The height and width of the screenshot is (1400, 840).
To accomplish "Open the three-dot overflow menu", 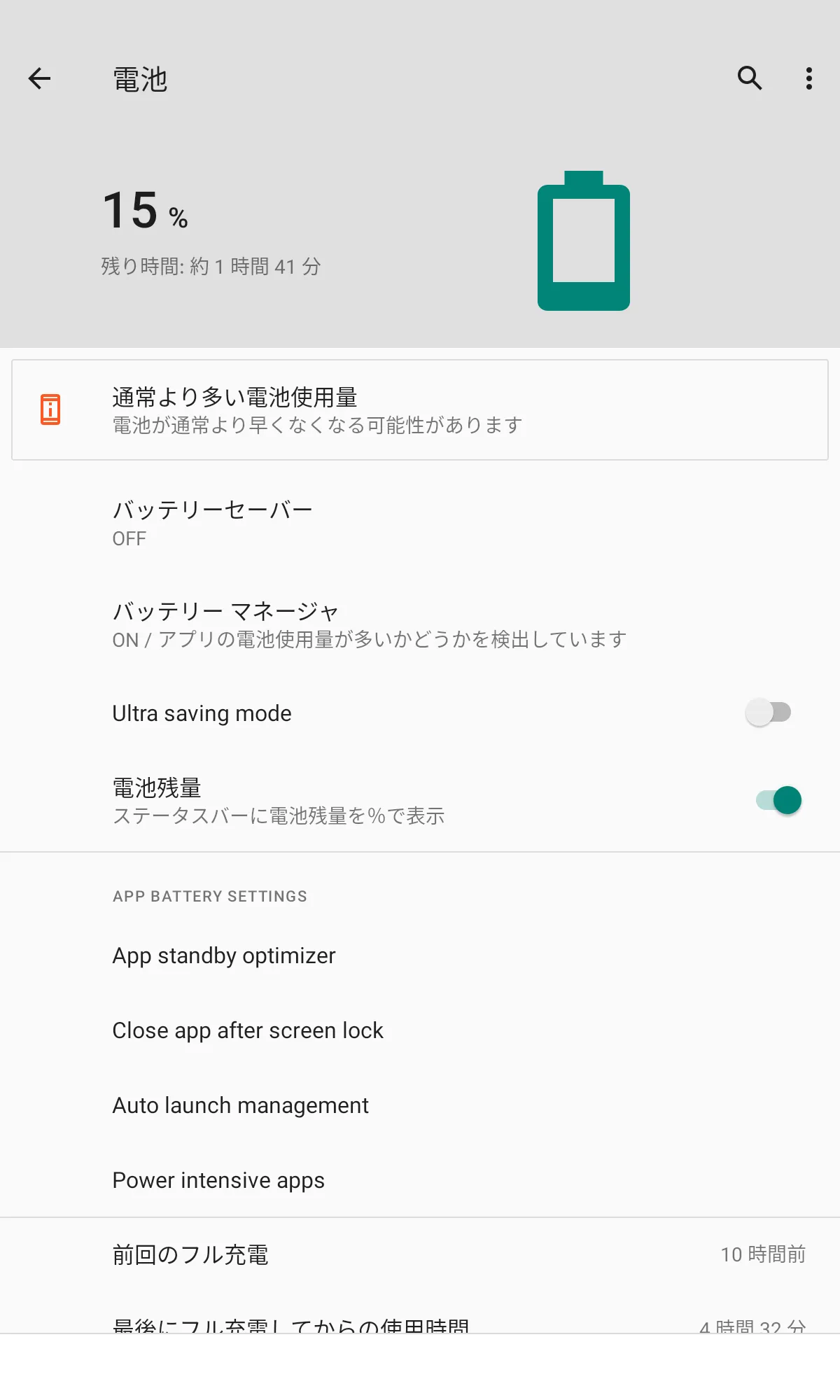I will (809, 78).
